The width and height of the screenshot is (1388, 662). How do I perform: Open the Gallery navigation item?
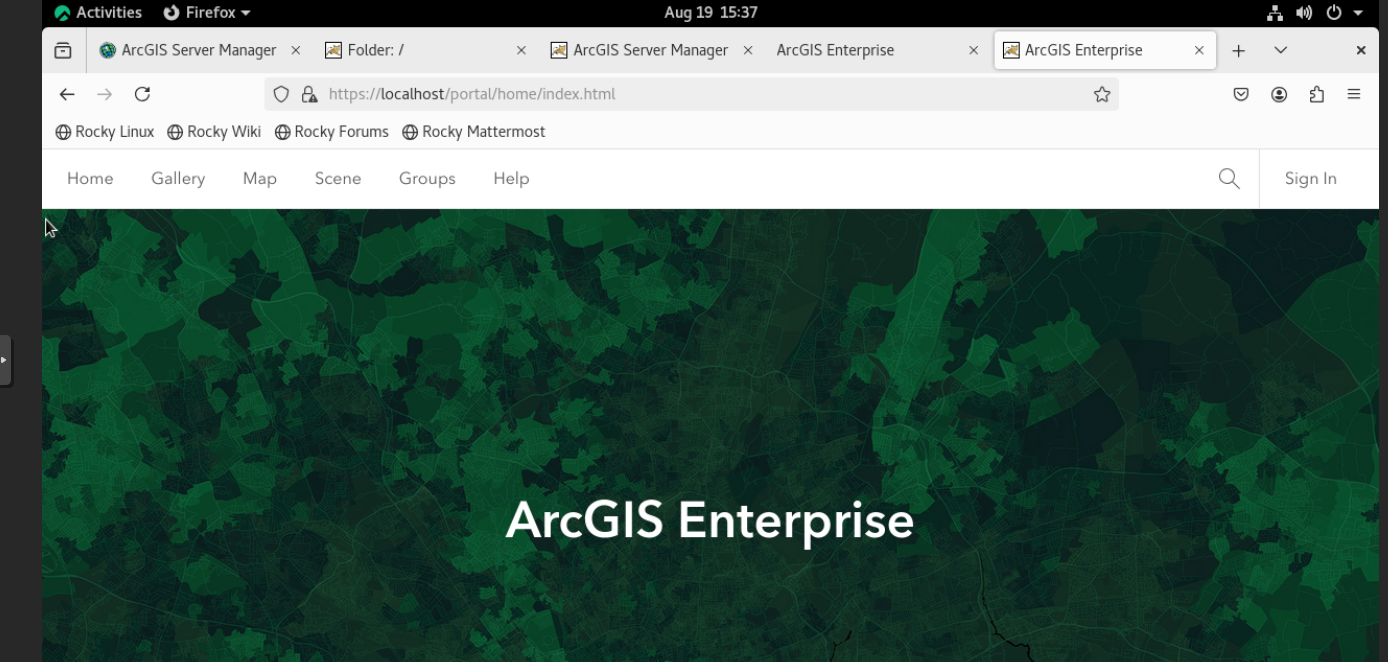point(178,178)
